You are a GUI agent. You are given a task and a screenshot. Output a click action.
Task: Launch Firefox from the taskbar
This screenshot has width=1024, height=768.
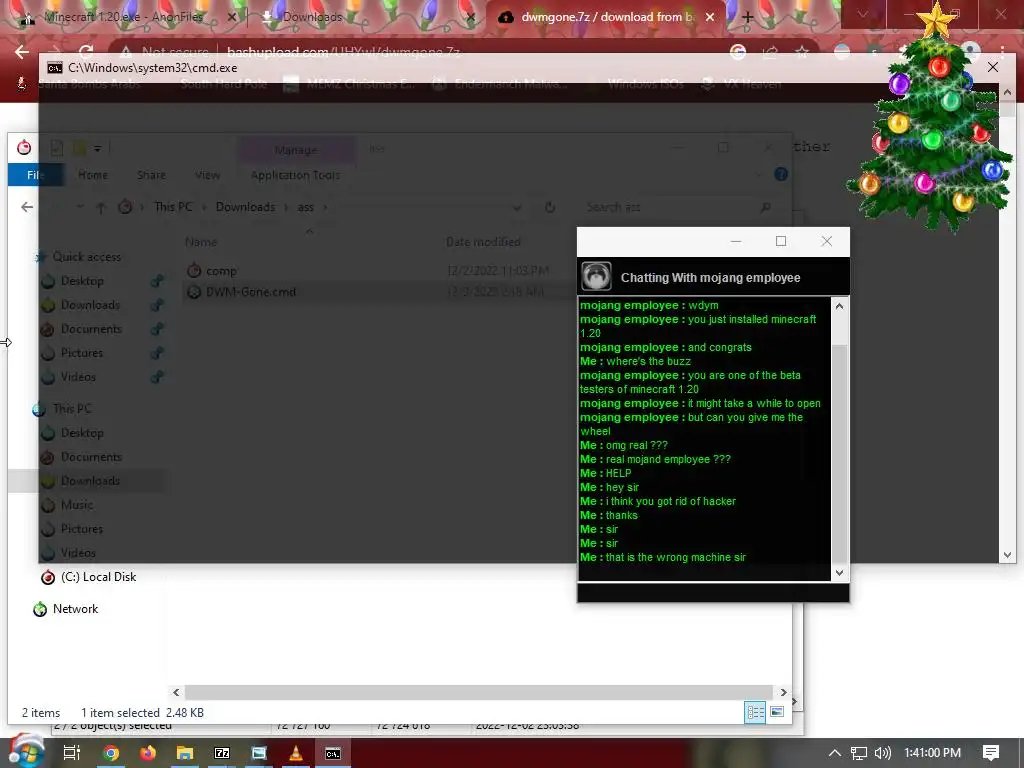(148, 753)
